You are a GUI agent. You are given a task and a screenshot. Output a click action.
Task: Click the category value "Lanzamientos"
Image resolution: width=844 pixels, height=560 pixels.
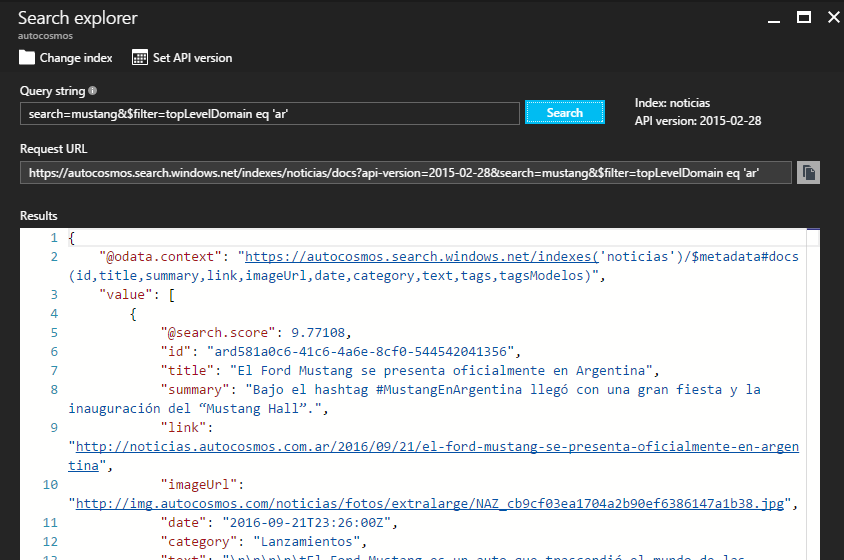[306, 541]
